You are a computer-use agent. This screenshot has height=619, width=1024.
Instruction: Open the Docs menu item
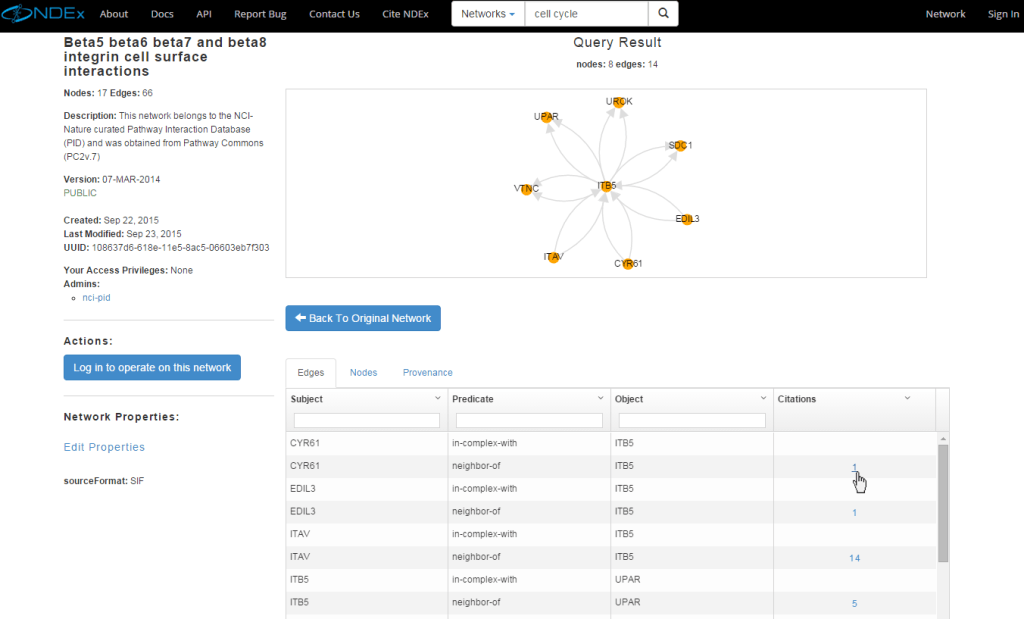162,14
